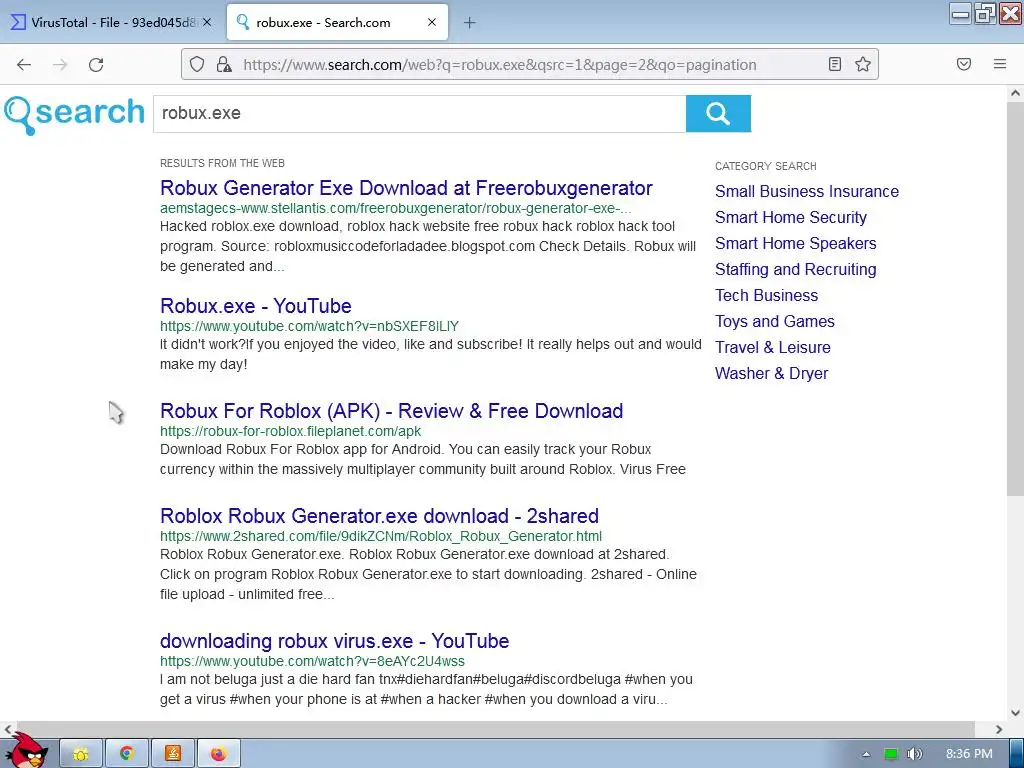
Task: Restore down the Firefox window
Action: pyautogui.click(x=985, y=13)
